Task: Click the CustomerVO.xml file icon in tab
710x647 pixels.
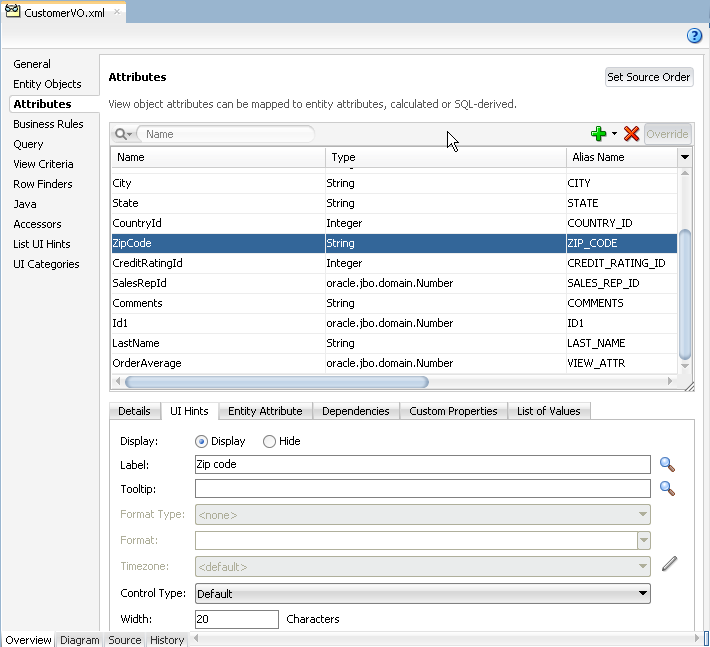Action: pos(14,12)
